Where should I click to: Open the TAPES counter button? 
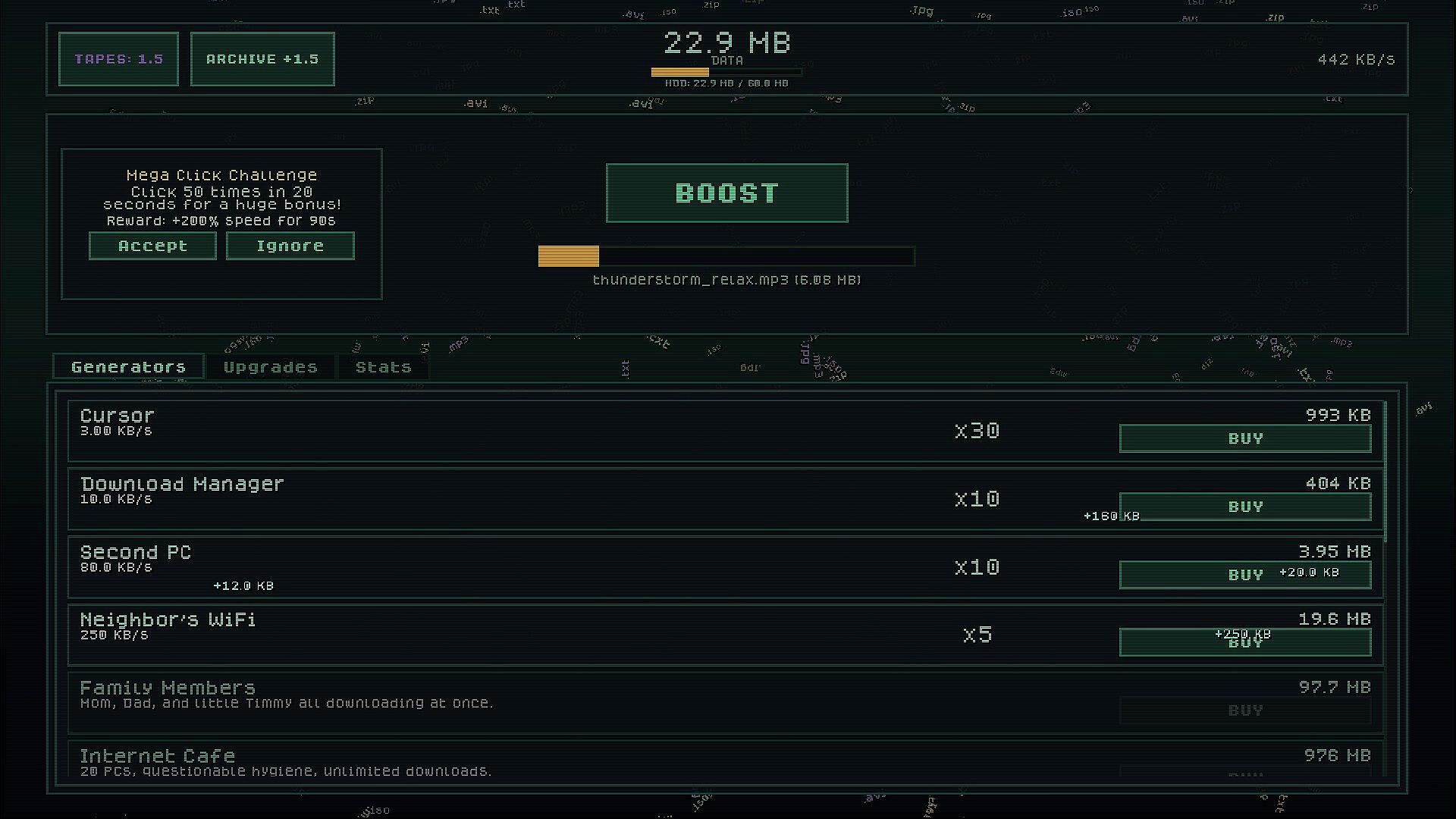[118, 59]
